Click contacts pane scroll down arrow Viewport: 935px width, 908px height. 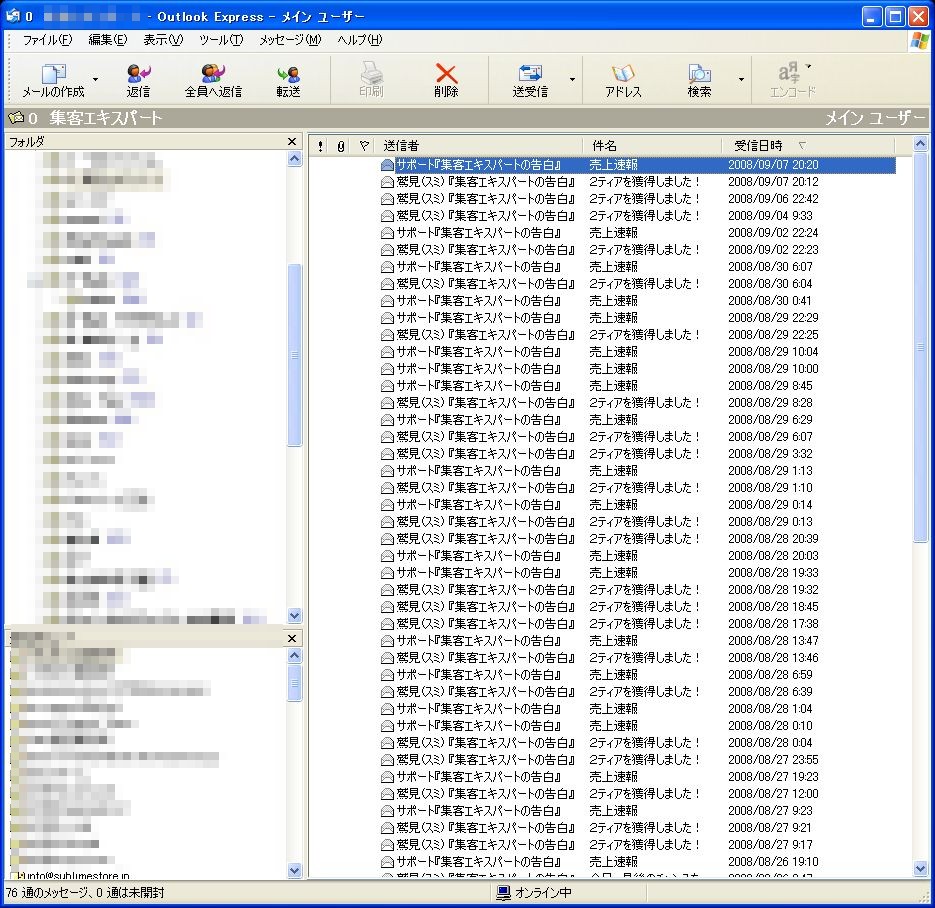coord(295,870)
